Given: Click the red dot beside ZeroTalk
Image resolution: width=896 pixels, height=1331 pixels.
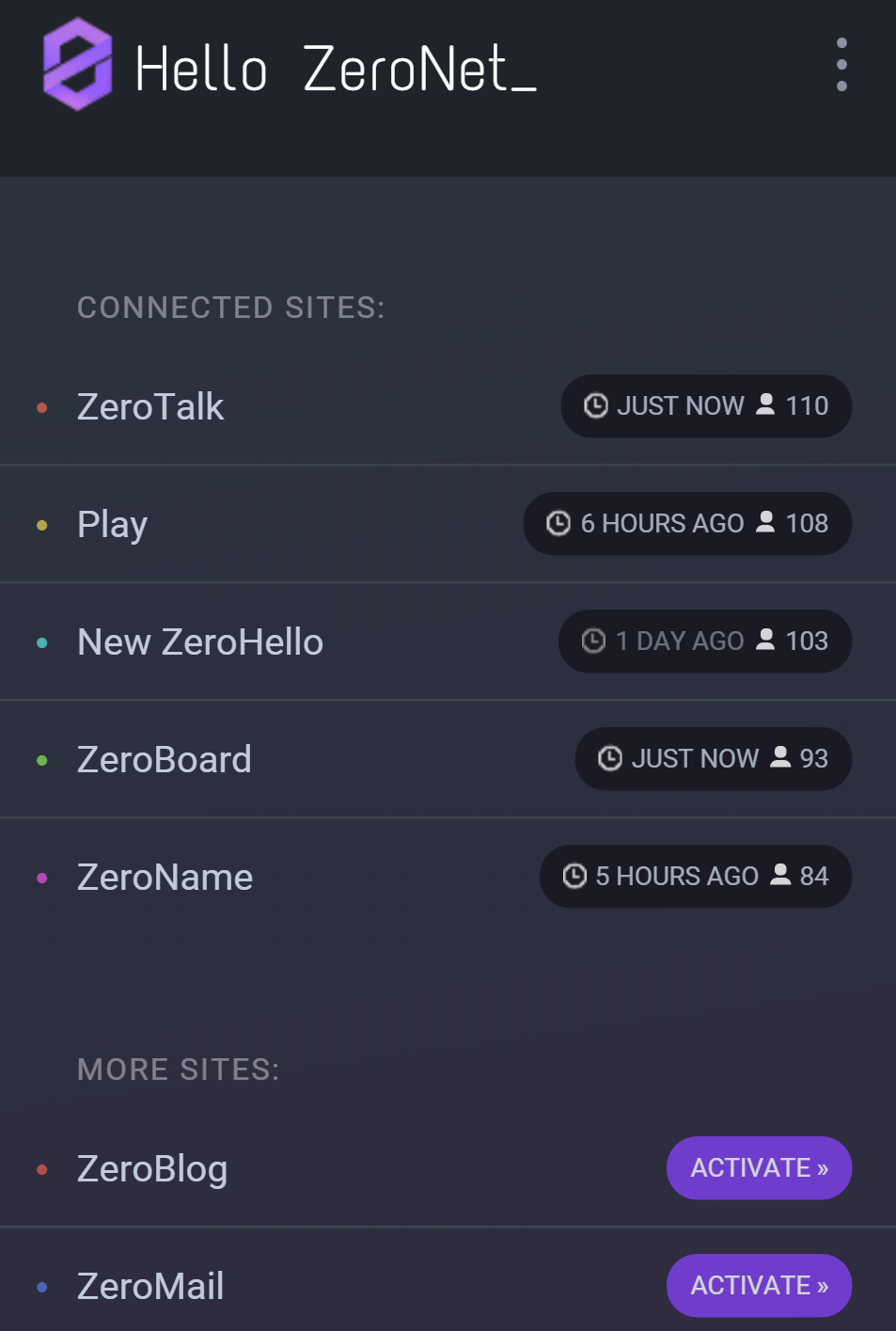Looking at the screenshot, I should pos(42,408).
